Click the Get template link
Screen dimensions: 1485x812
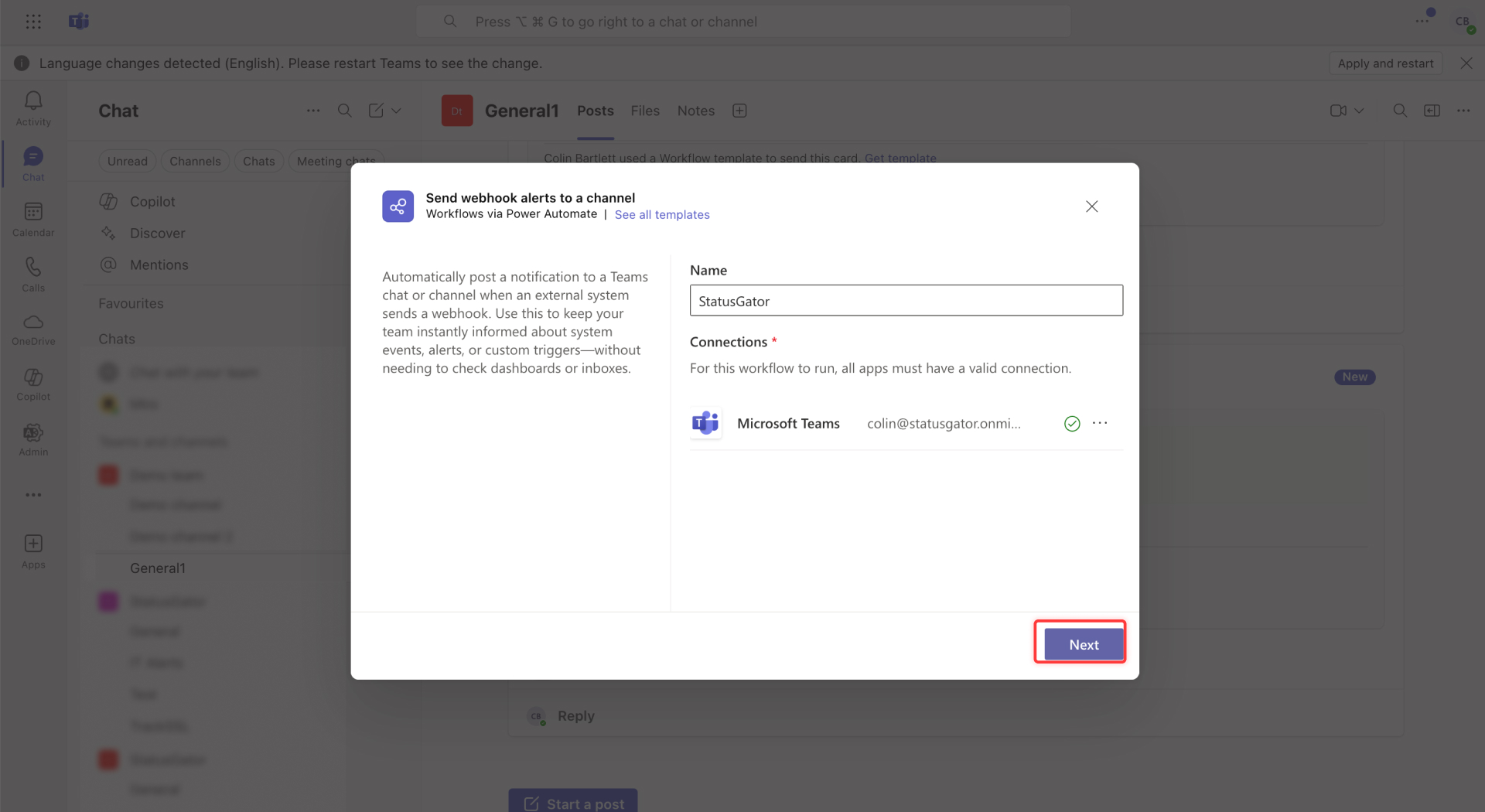(900, 158)
